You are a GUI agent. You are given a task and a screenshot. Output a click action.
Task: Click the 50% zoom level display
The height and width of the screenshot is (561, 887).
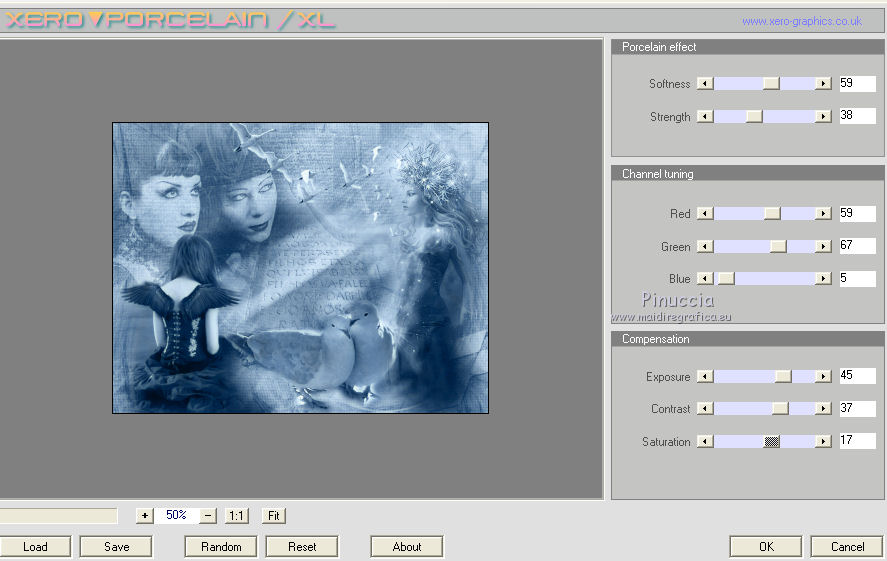click(x=176, y=515)
